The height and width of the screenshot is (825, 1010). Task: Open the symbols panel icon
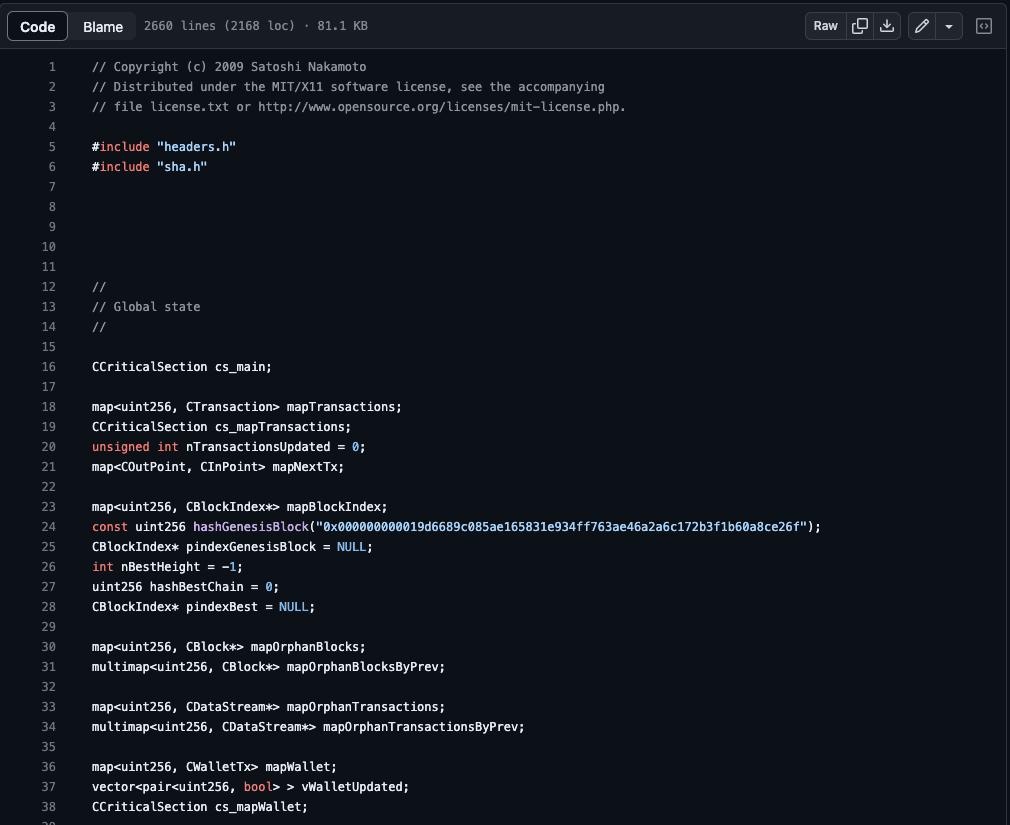(x=984, y=26)
